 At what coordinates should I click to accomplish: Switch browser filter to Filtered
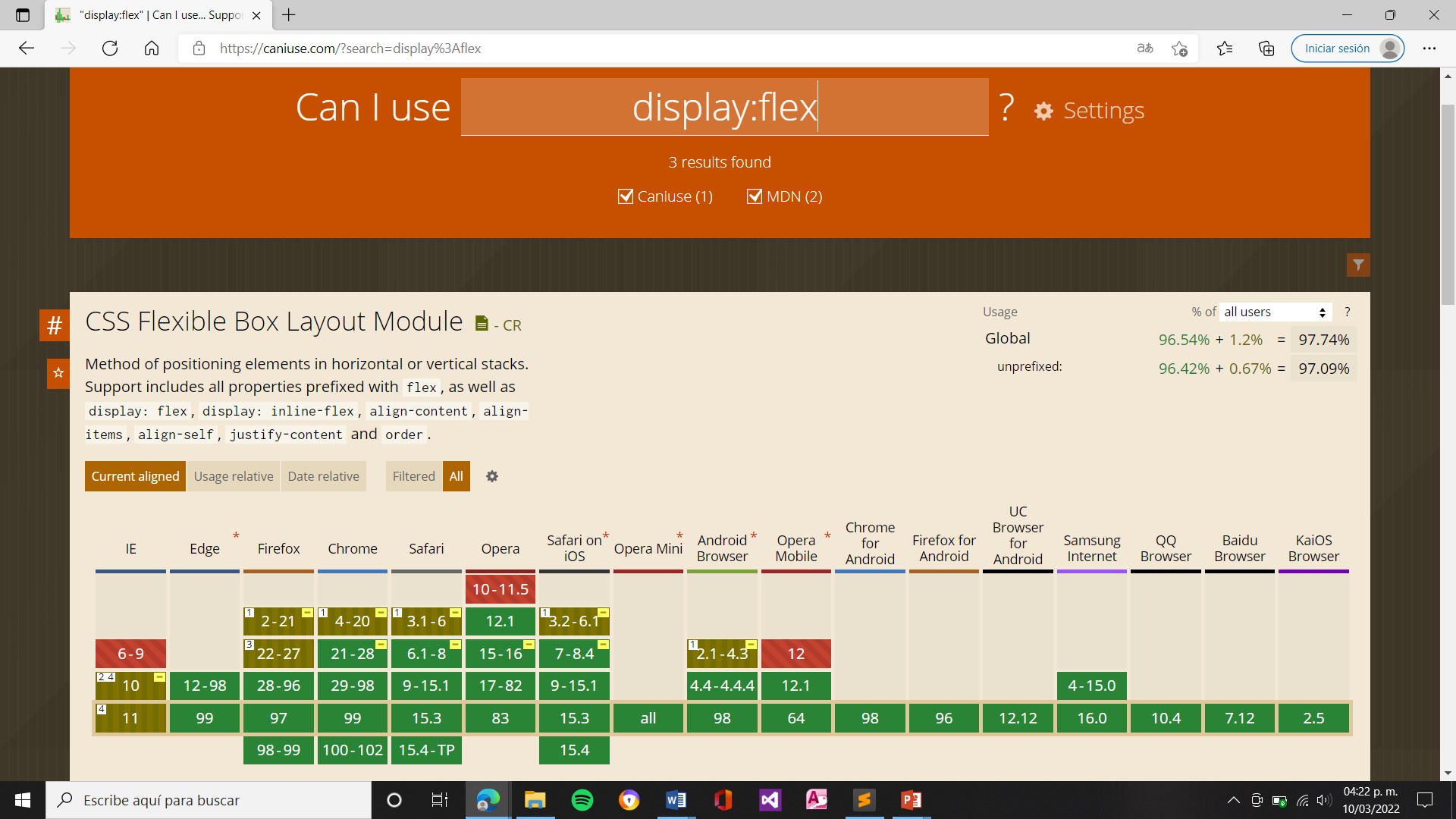coord(414,476)
